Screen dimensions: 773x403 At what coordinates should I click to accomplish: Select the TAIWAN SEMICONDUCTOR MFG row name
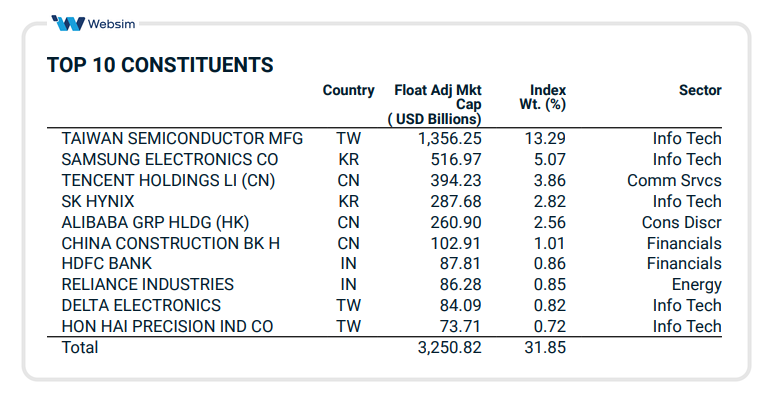(x=182, y=138)
